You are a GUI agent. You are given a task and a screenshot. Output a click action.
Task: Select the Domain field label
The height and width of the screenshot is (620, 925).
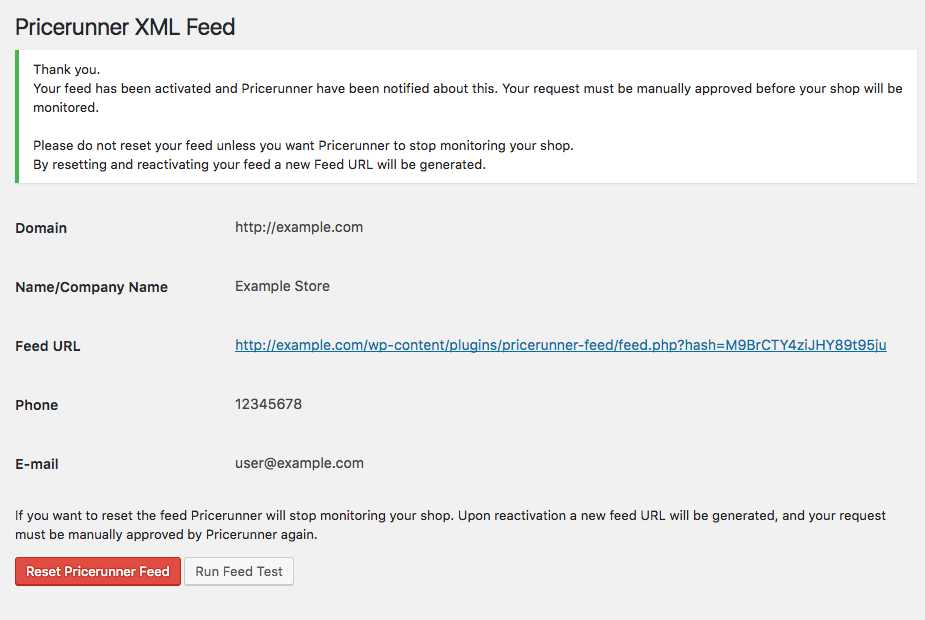(41, 228)
